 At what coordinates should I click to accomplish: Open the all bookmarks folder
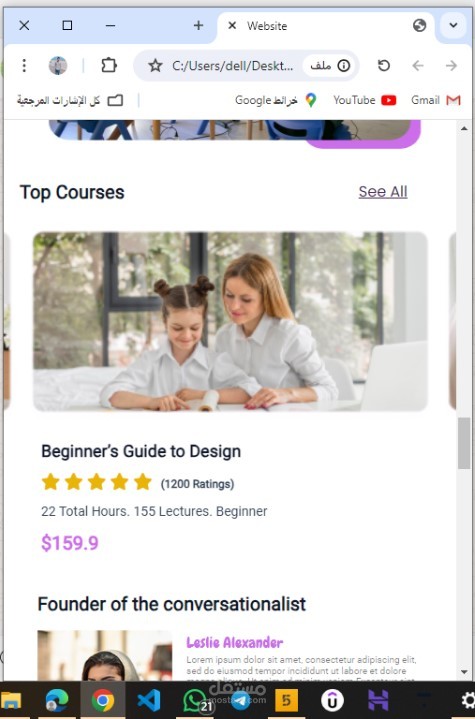tap(70, 100)
